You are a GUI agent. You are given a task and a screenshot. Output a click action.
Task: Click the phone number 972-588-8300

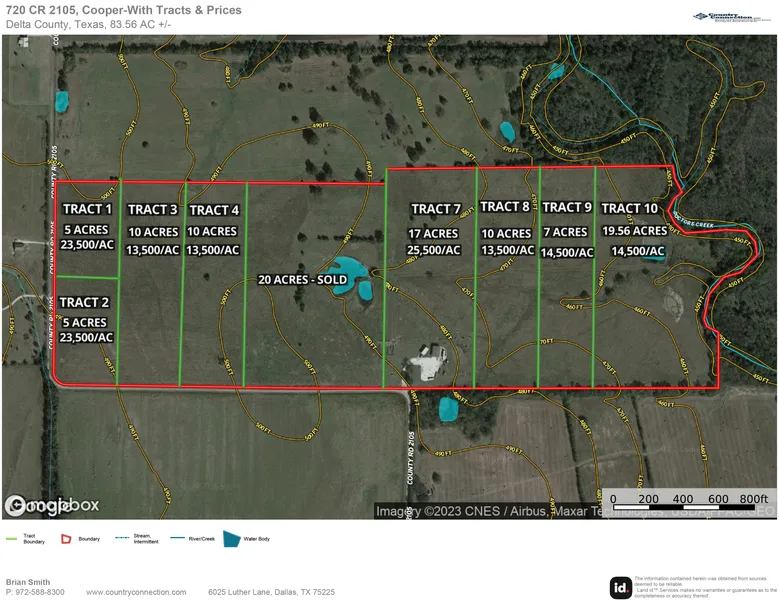click(40, 592)
